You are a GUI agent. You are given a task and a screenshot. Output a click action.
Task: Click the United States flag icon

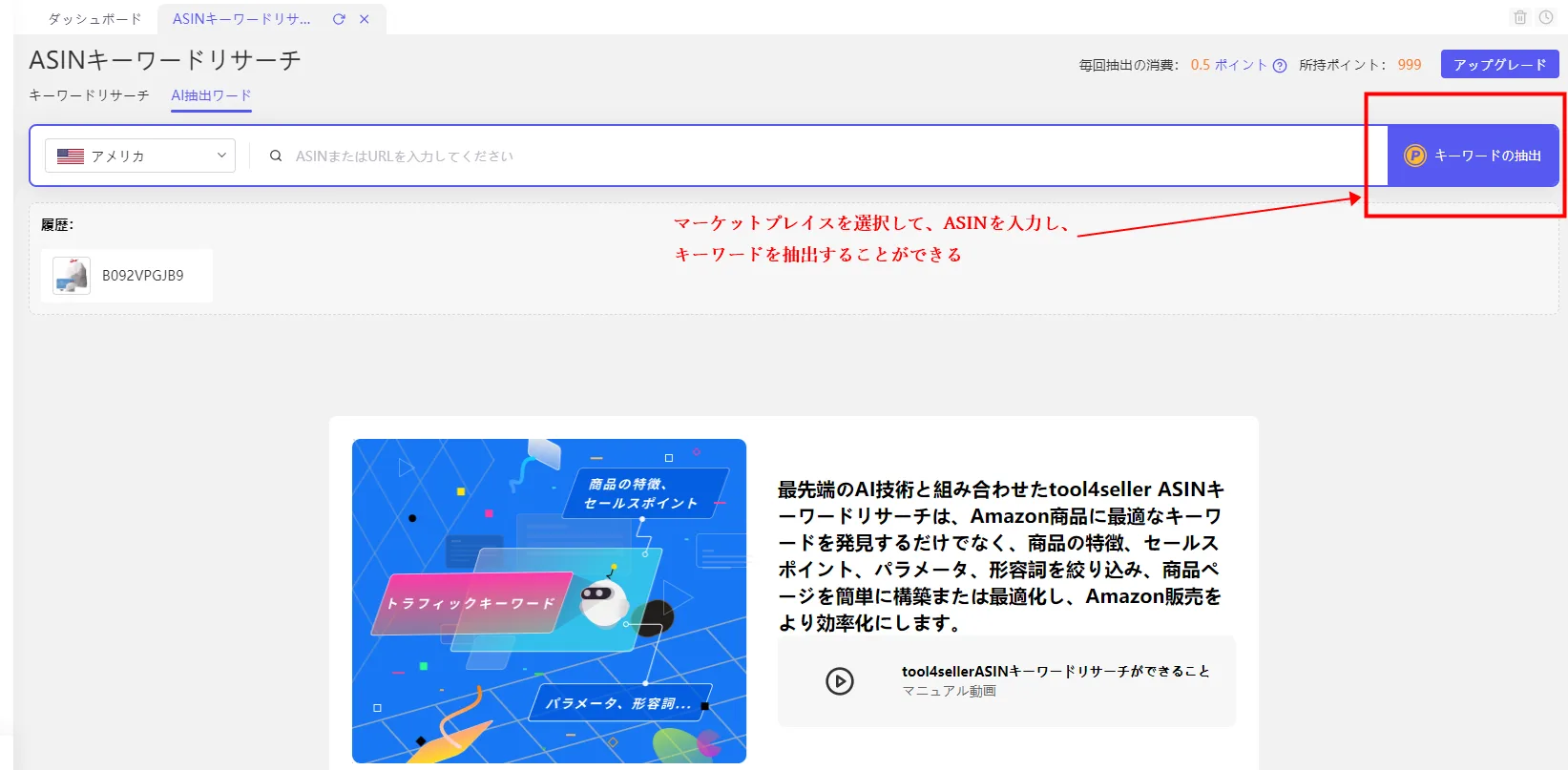point(71,156)
